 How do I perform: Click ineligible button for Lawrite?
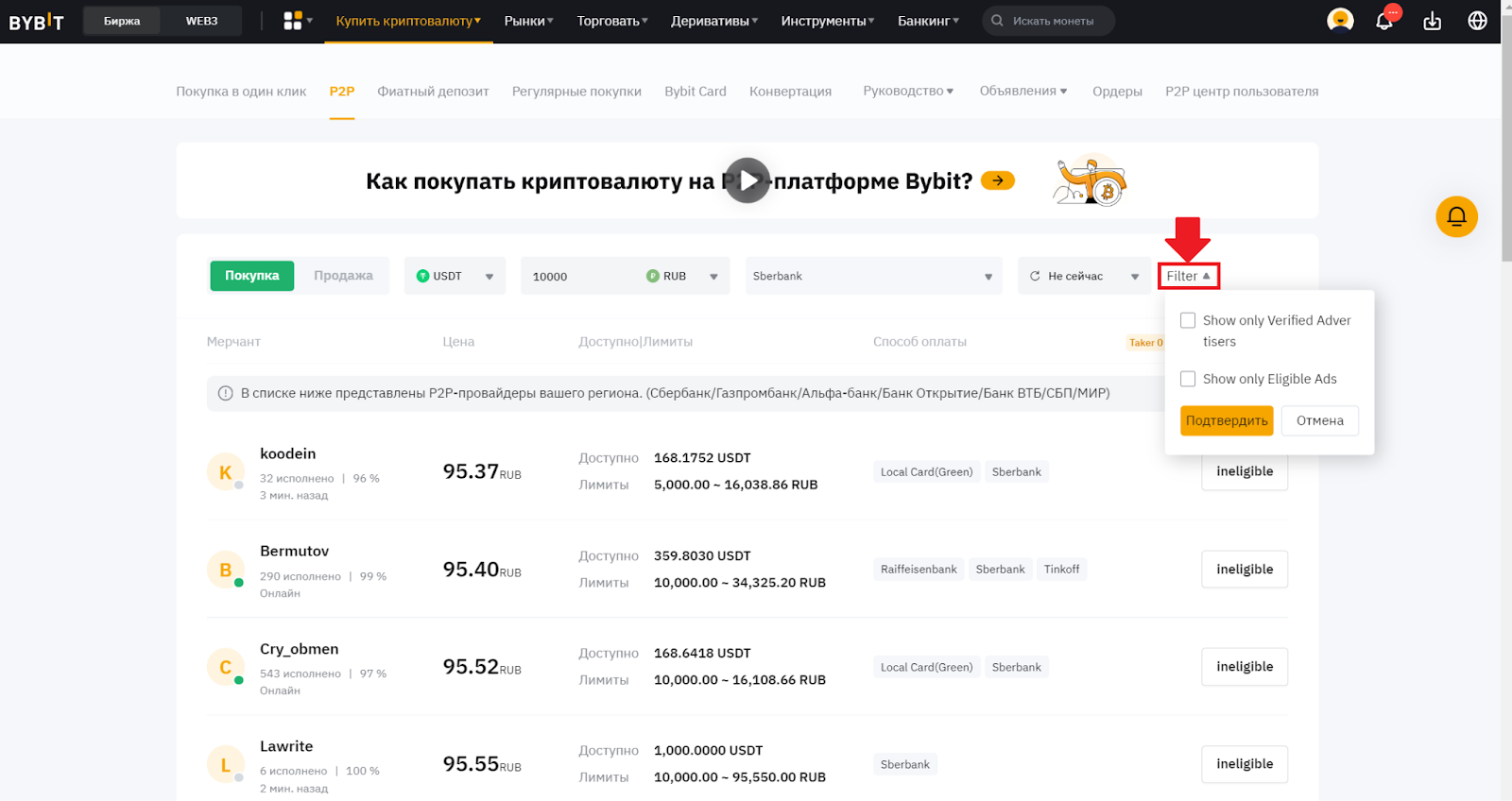[x=1245, y=764]
